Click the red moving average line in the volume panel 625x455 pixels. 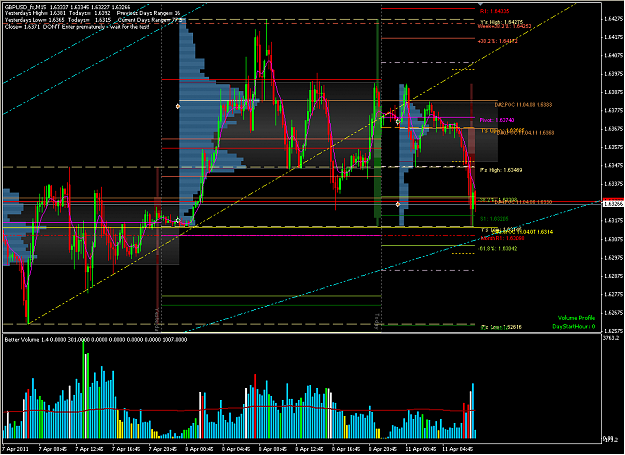coord(239,407)
